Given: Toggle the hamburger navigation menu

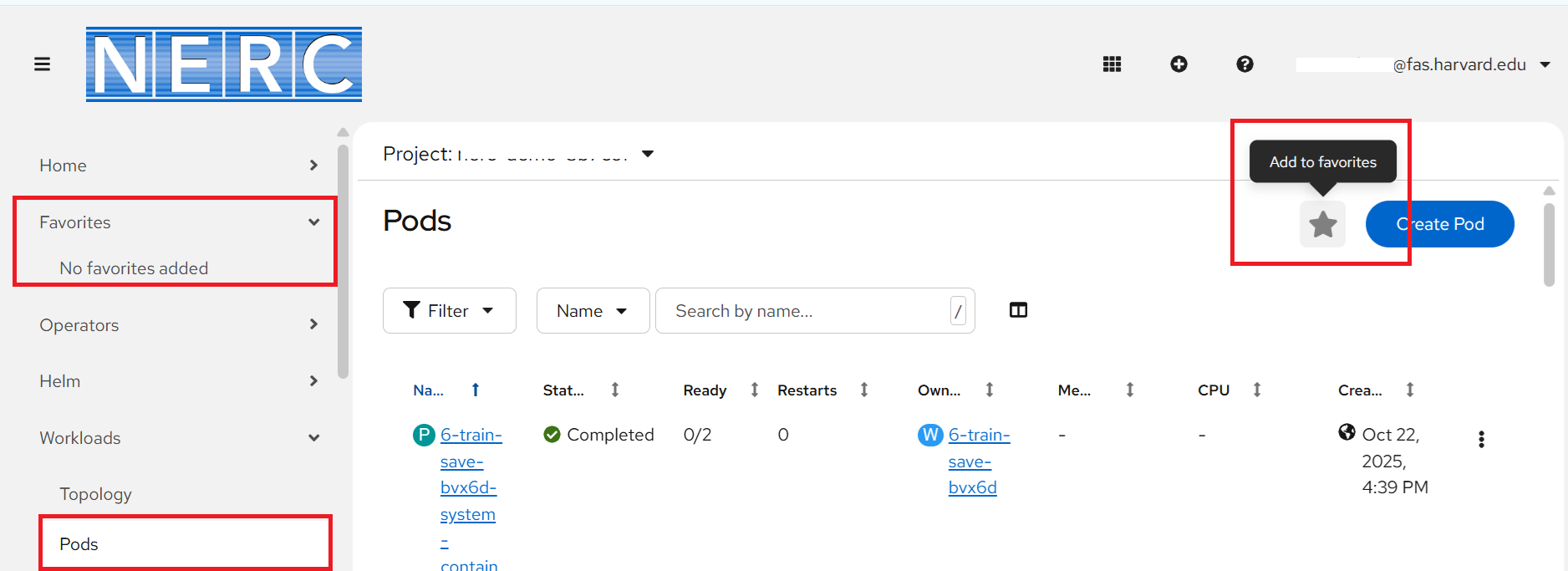Looking at the screenshot, I should pos(42,64).
